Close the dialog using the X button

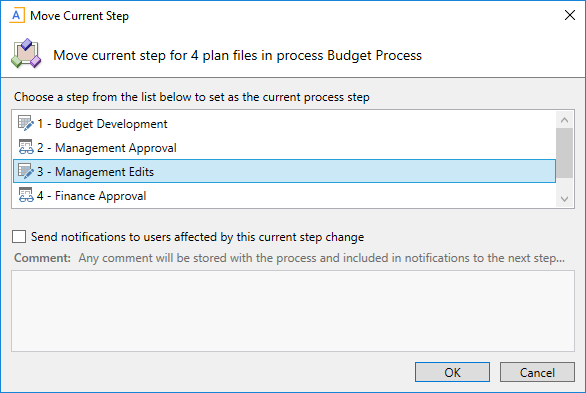pos(570,15)
